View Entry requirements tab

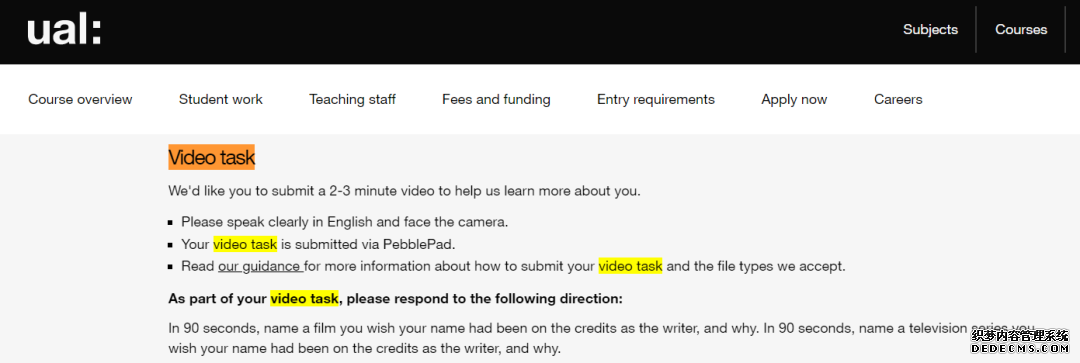tap(656, 99)
